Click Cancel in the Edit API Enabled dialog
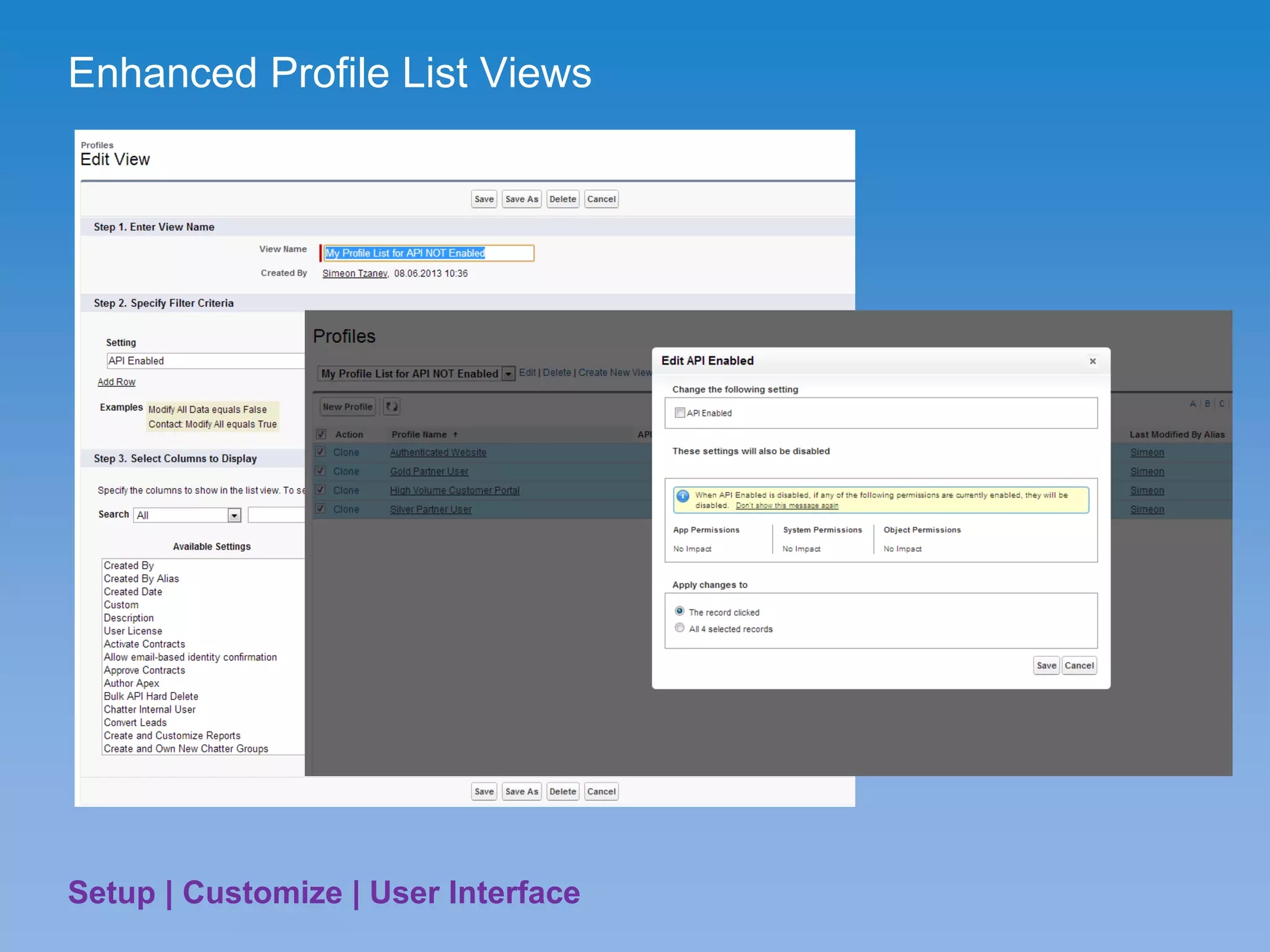The height and width of the screenshot is (952, 1270). (1079, 666)
